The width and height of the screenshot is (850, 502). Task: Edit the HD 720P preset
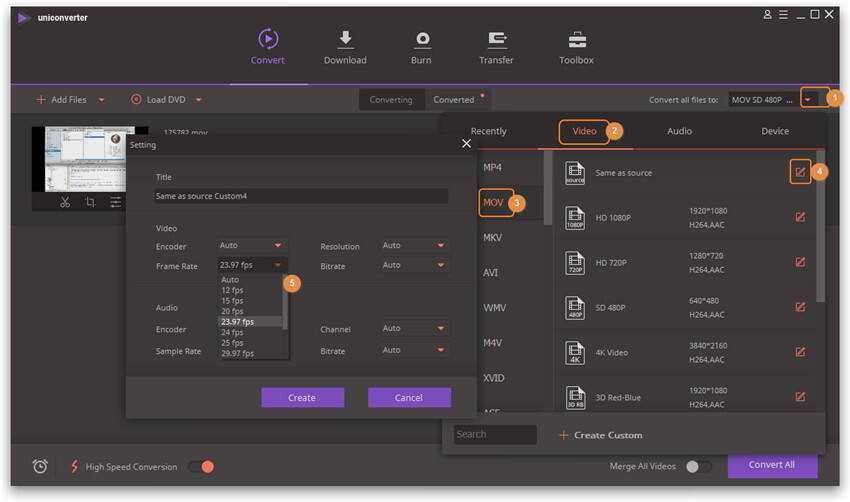[800, 262]
